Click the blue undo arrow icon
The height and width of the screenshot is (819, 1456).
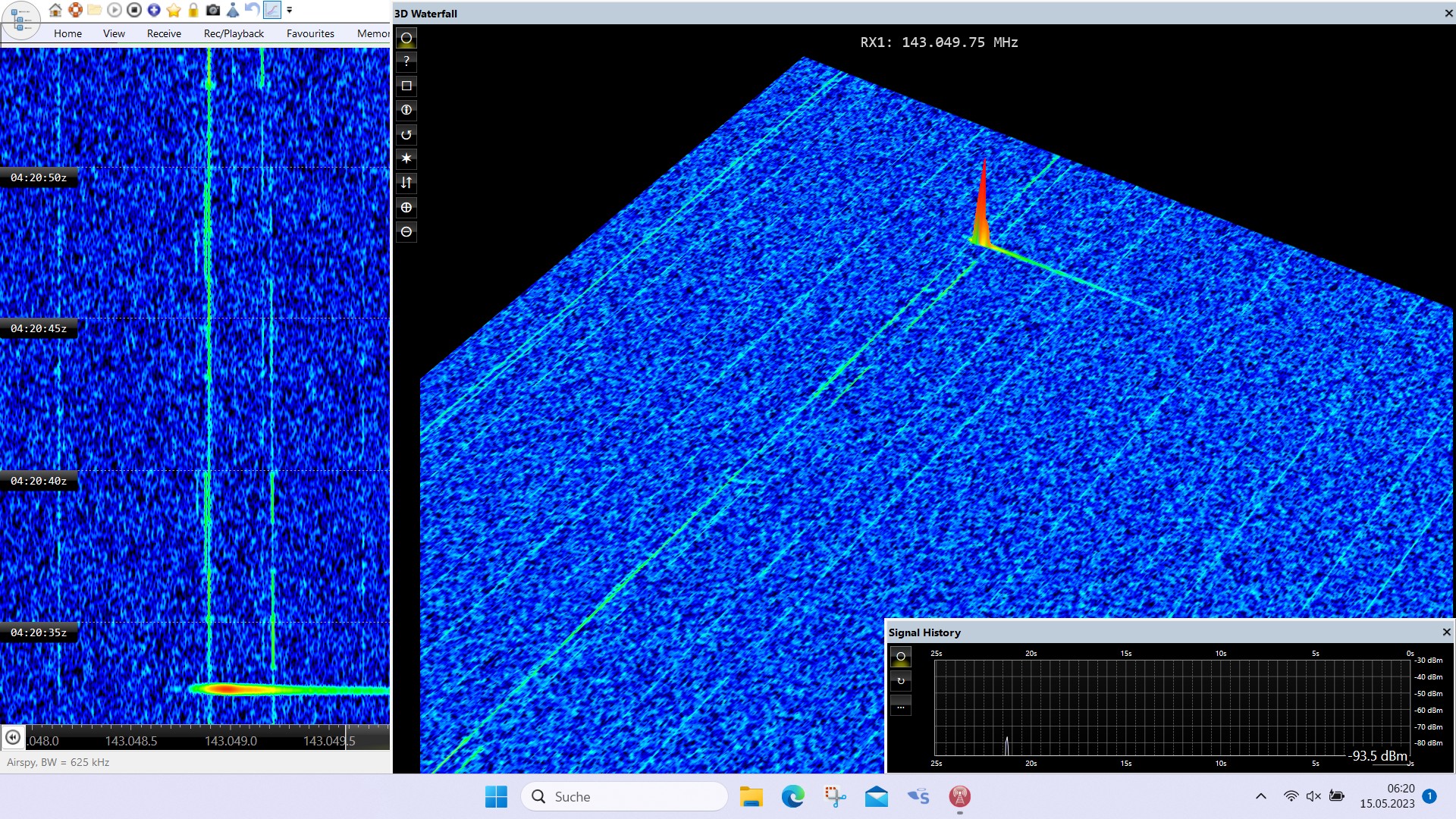point(252,10)
